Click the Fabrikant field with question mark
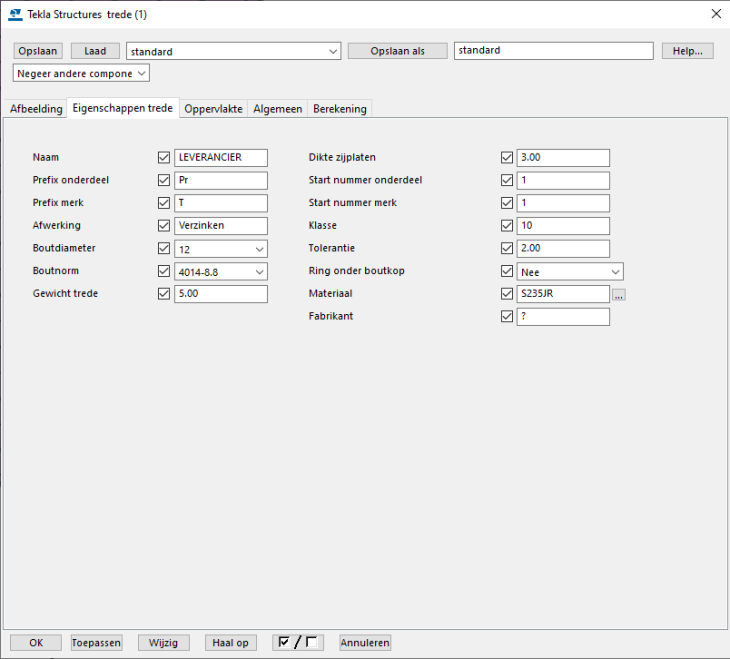Viewport: 730px width, 659px height. (x=563, y=317)
